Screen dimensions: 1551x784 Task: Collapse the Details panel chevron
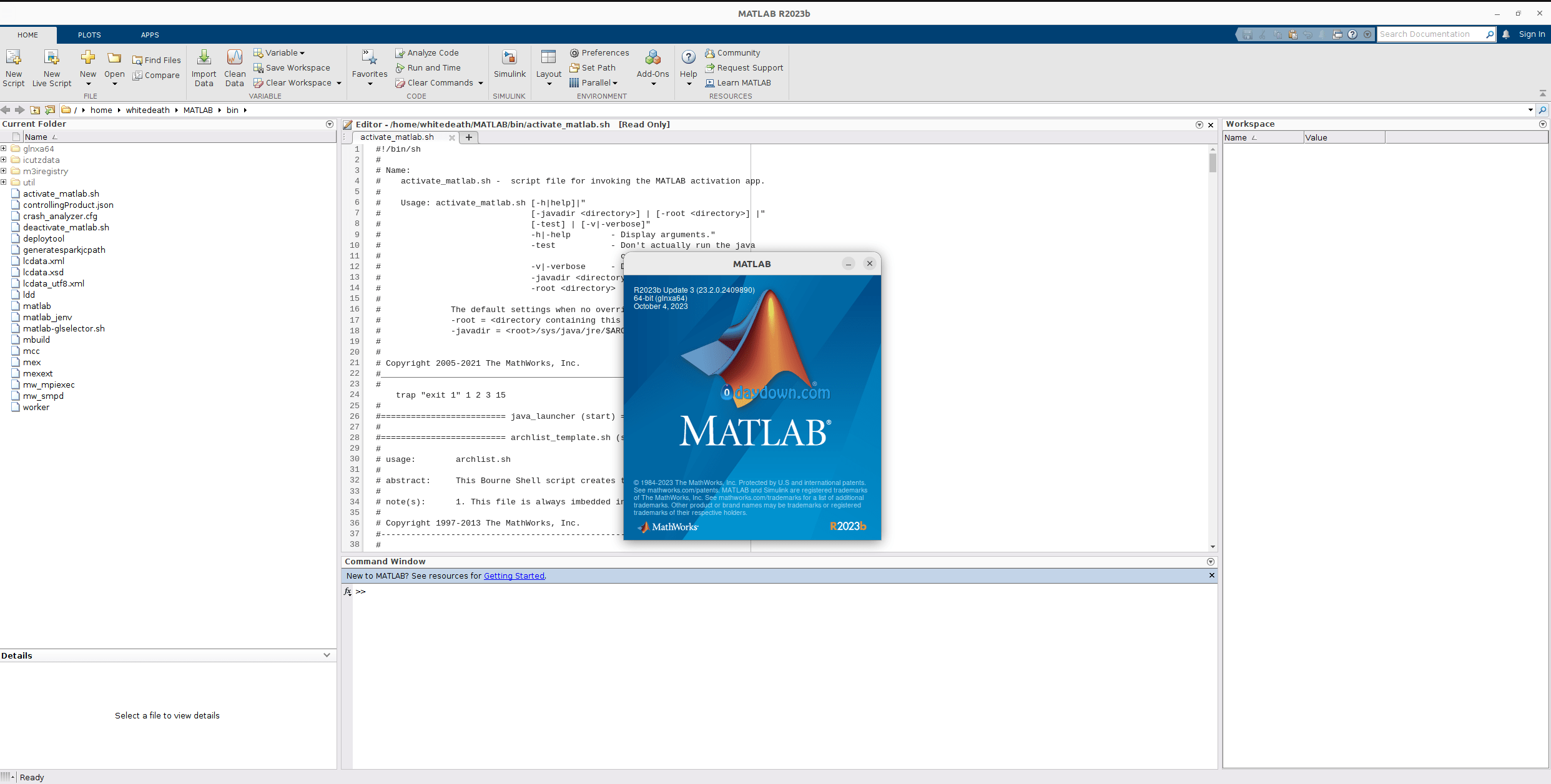click(x=327, y=655)
